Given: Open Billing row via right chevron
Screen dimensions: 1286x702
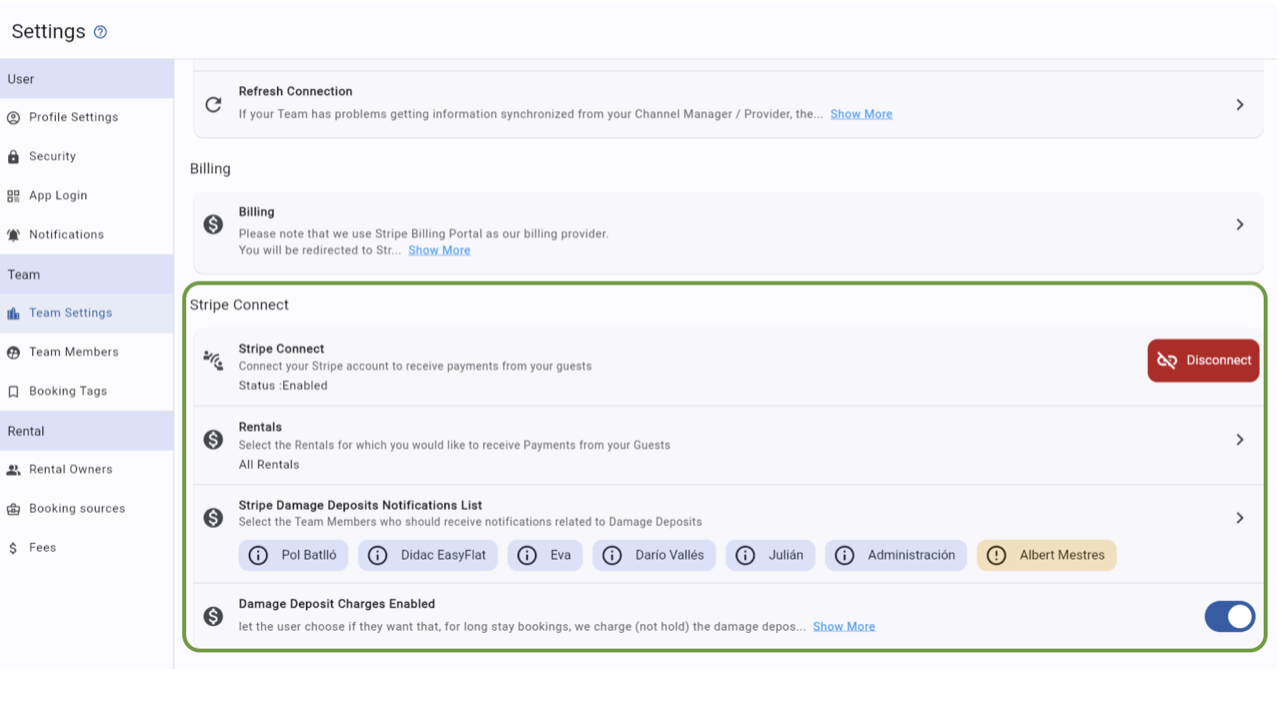Looking at the screenshot, I should [1239, 225].
